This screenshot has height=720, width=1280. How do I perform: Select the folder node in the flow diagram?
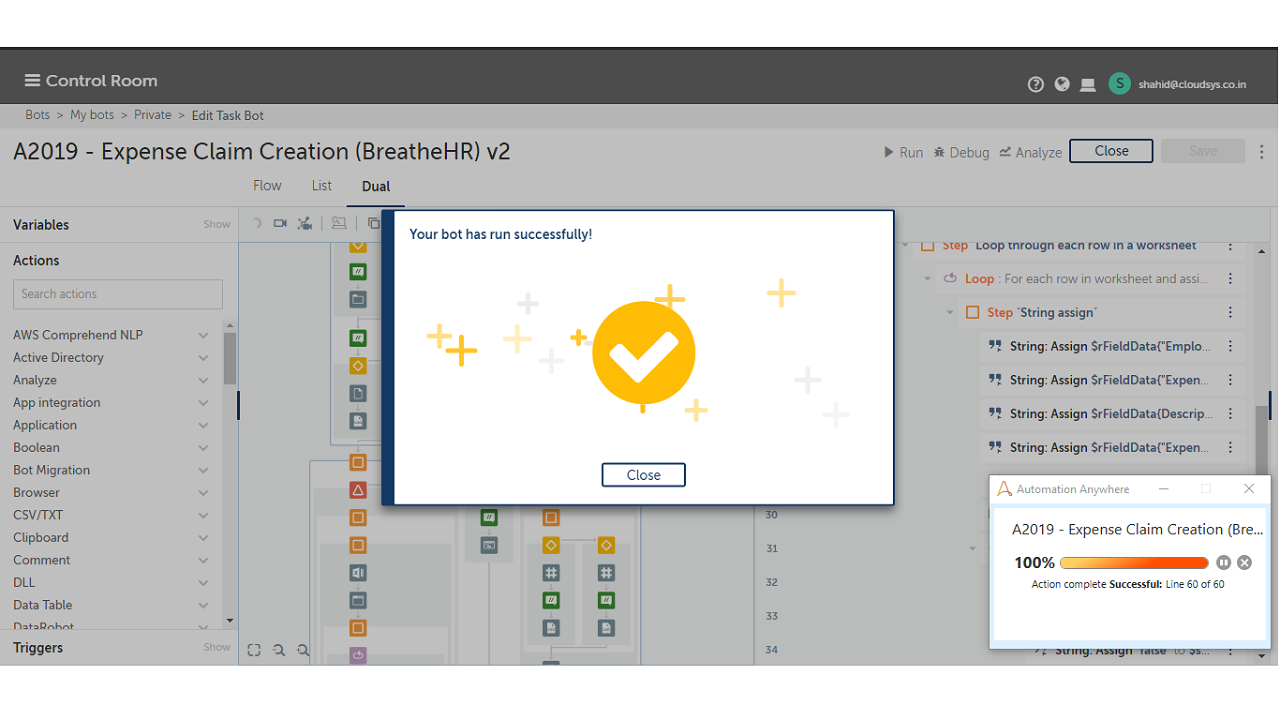358,299
